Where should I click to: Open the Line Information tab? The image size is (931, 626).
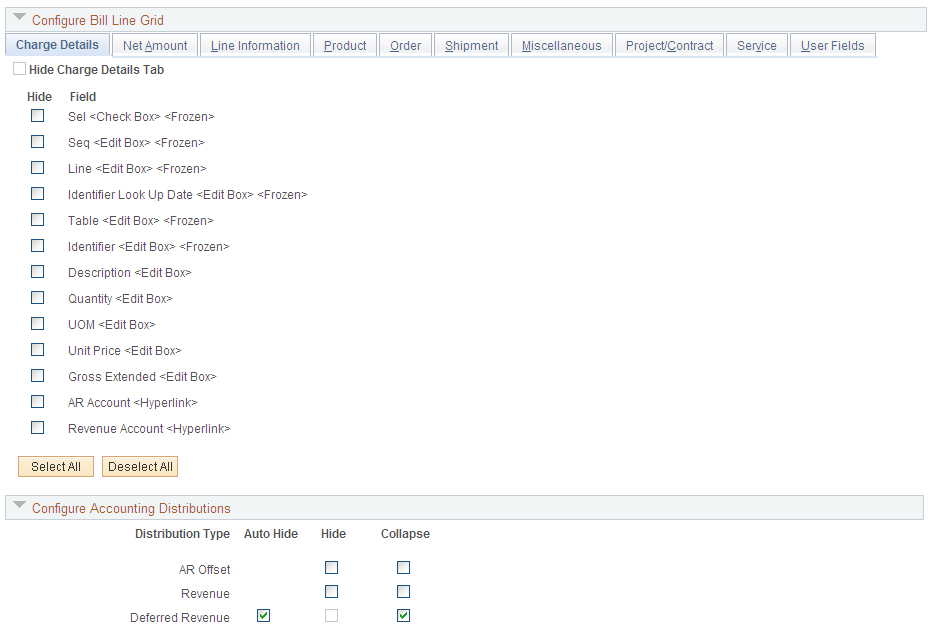255,45
